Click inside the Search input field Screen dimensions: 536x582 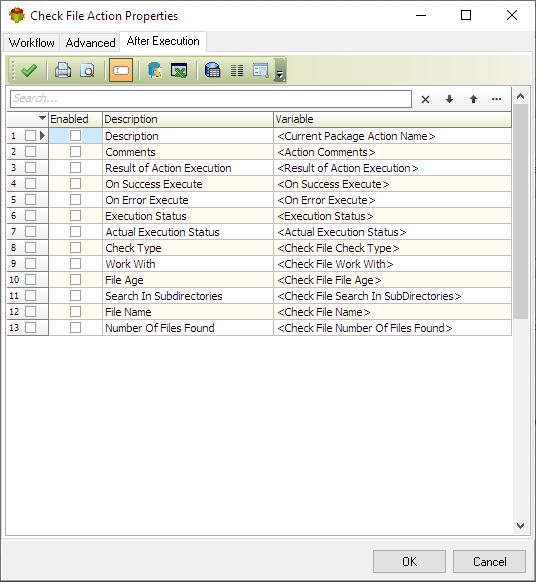[x=211, y=99]
